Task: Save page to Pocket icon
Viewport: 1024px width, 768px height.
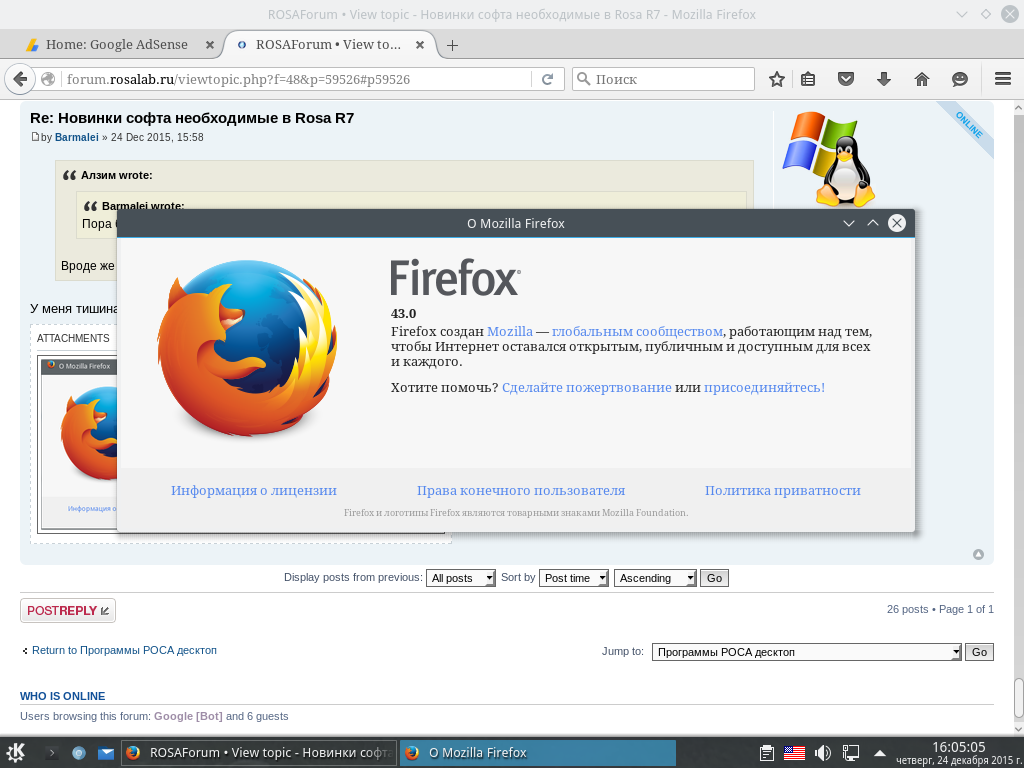Action: click(x=846, y=79)
